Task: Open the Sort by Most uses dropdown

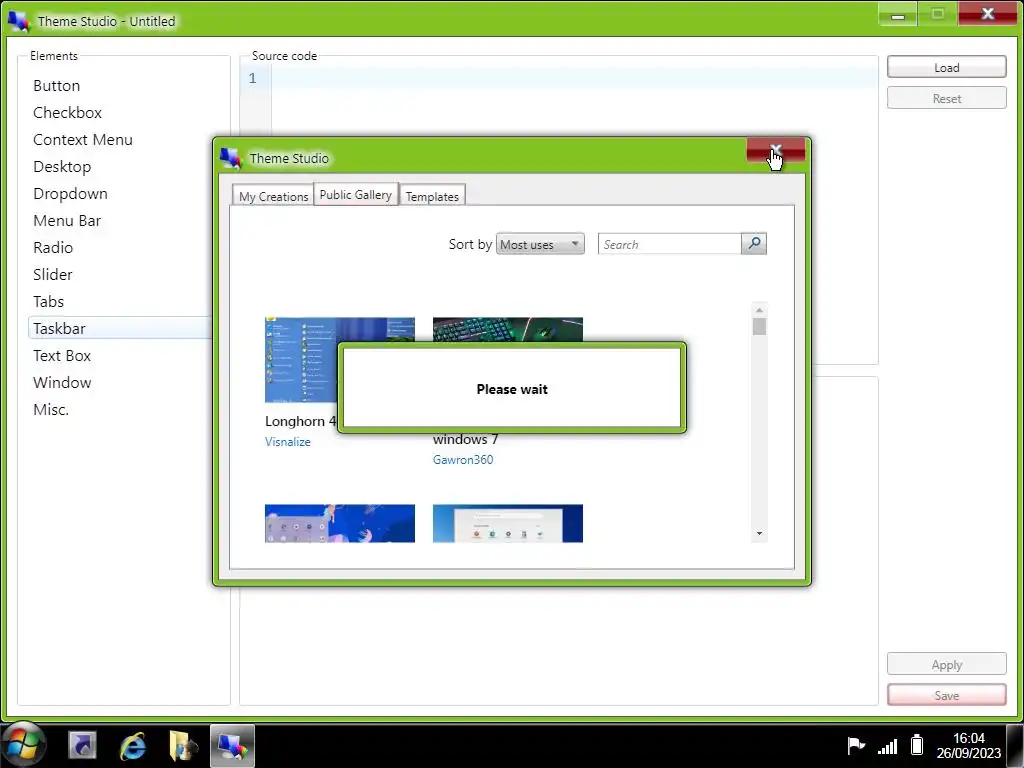Action: (x=540, y=244)
